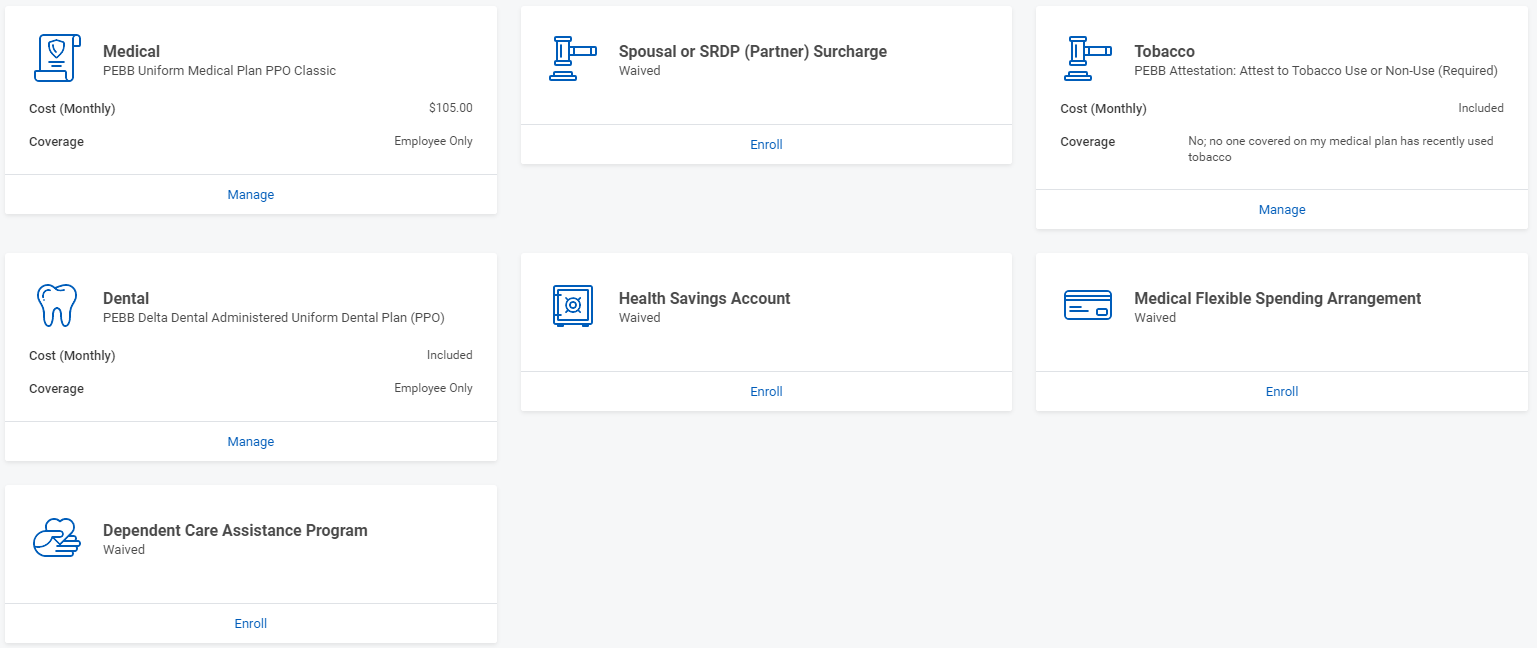
Task: Select the Medical 'Coverage' label
Action: pos(56,142)
